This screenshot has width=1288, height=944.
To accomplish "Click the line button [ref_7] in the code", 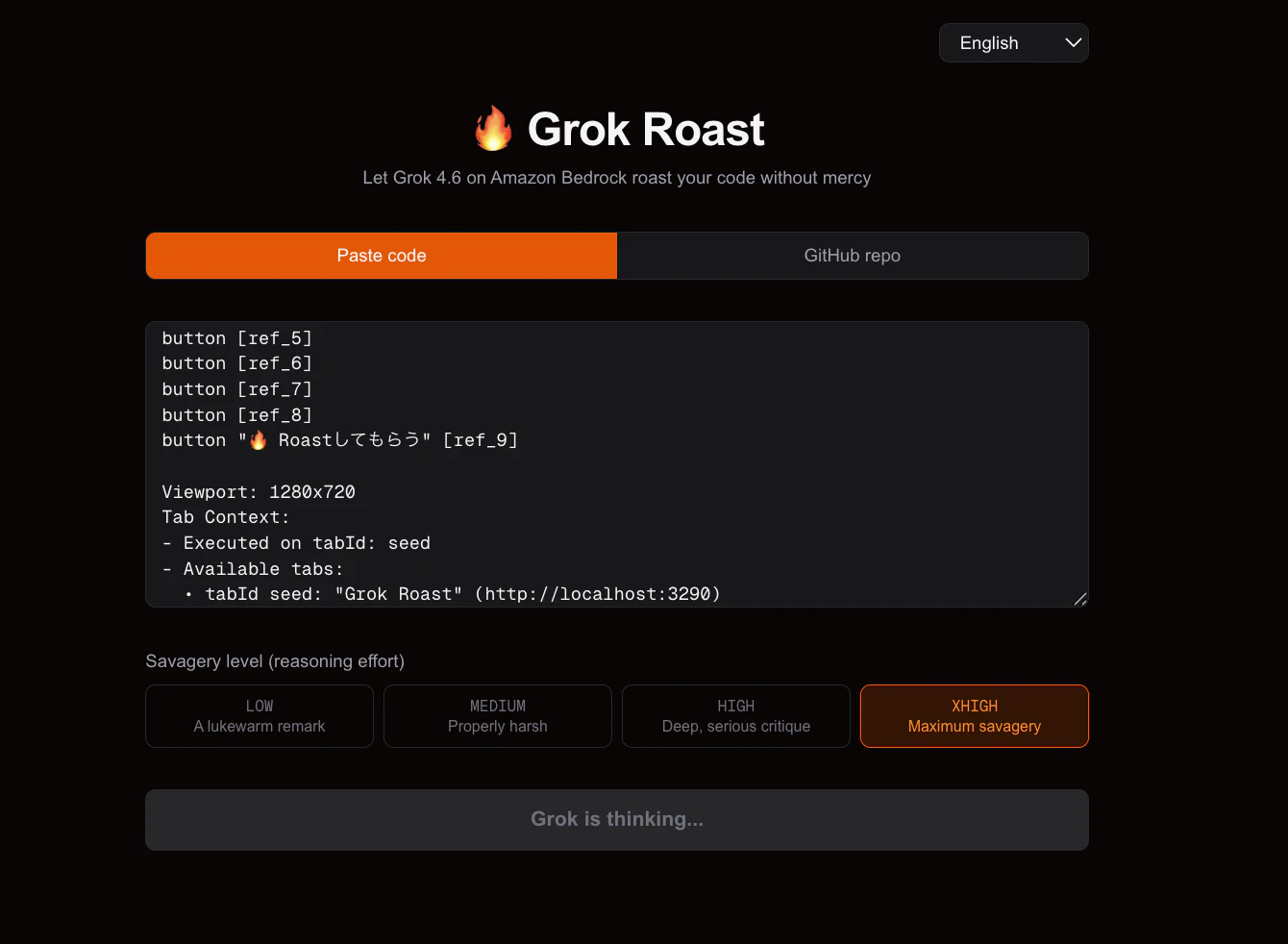I will coord(237,389).
